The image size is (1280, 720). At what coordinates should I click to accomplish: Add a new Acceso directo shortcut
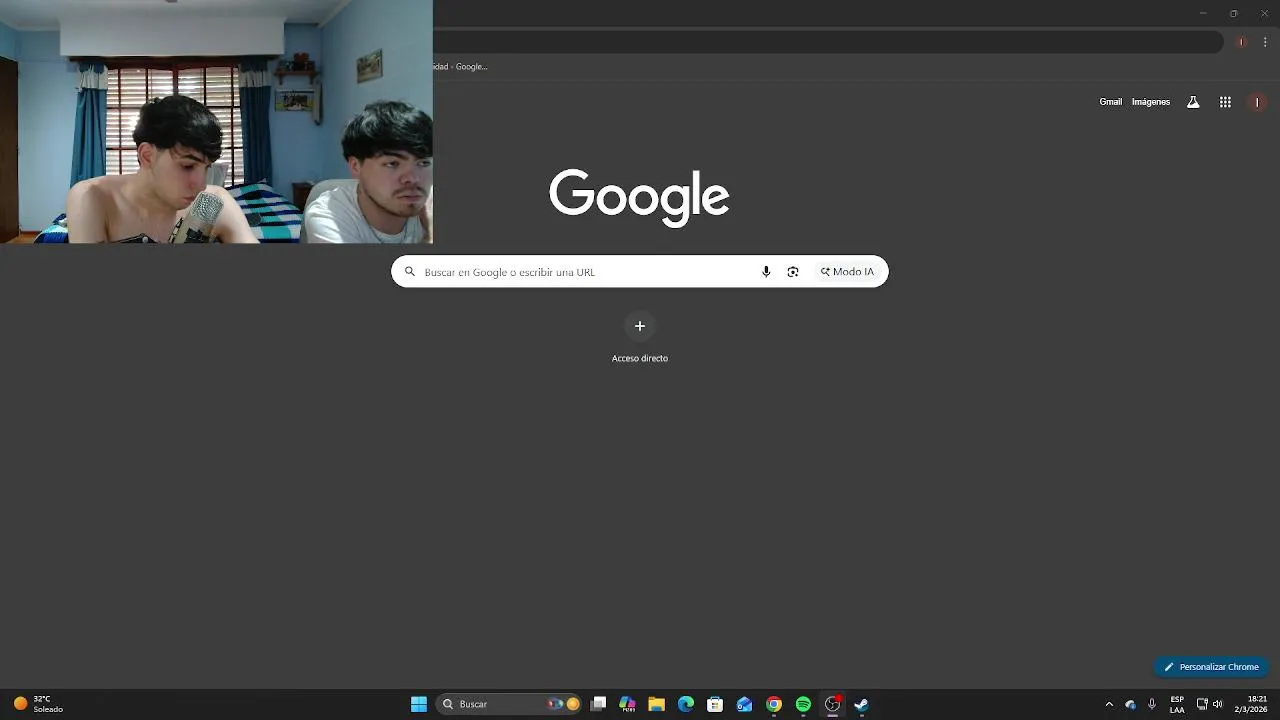point(640,326)
